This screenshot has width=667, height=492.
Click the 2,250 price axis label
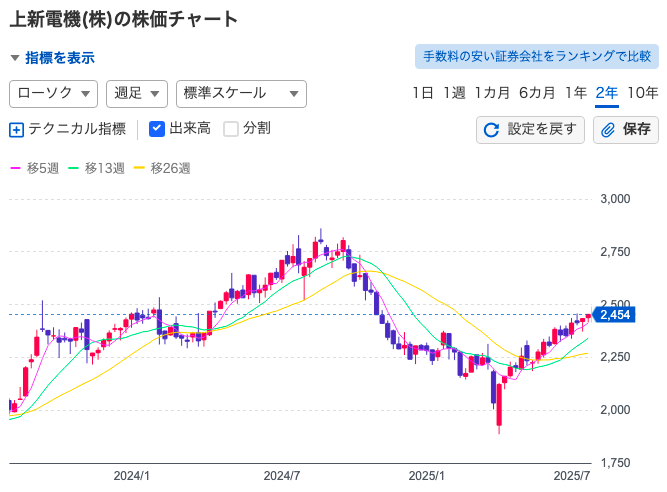click(x=615, y=357)
